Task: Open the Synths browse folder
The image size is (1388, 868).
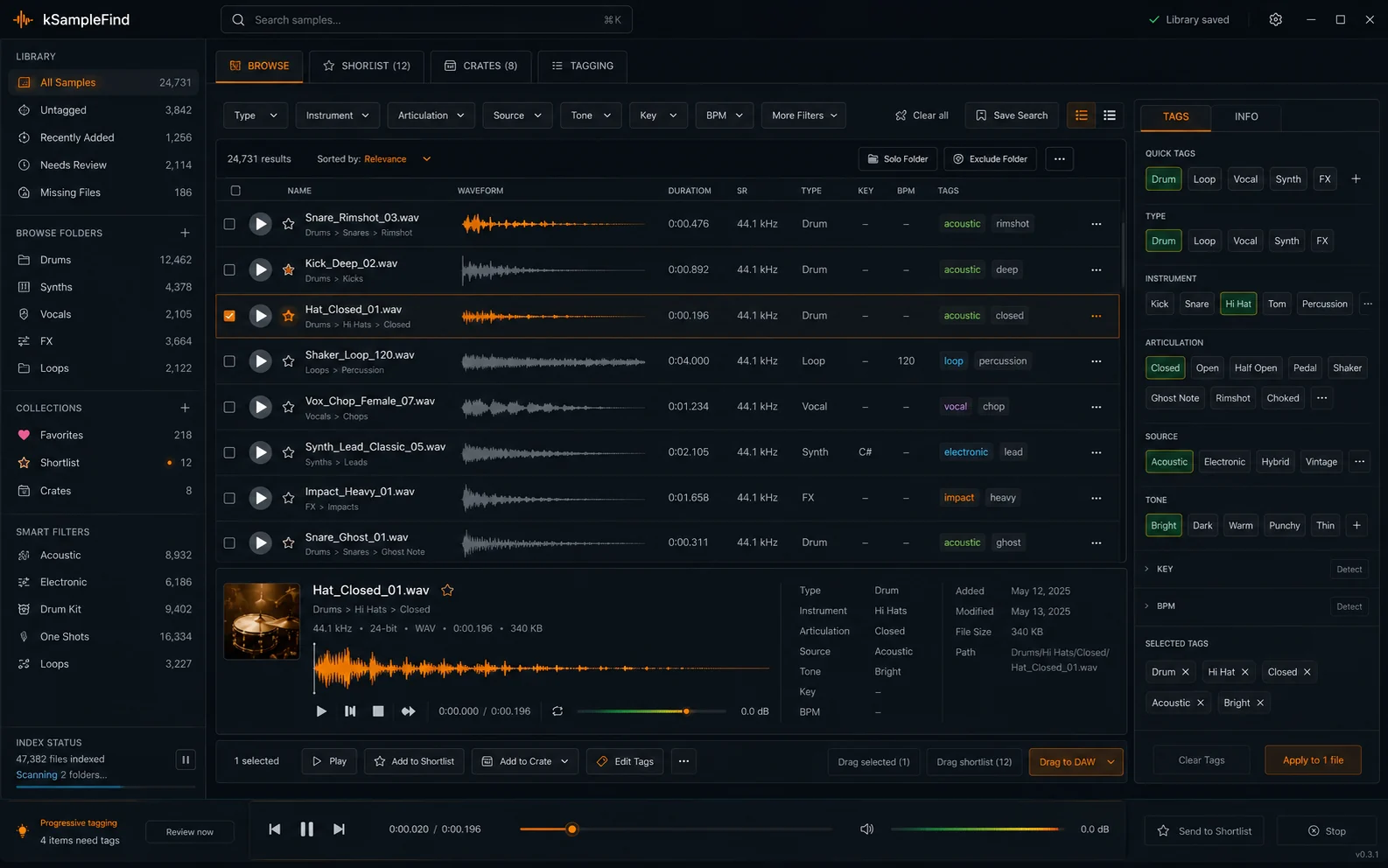Action: pos(104,287)
